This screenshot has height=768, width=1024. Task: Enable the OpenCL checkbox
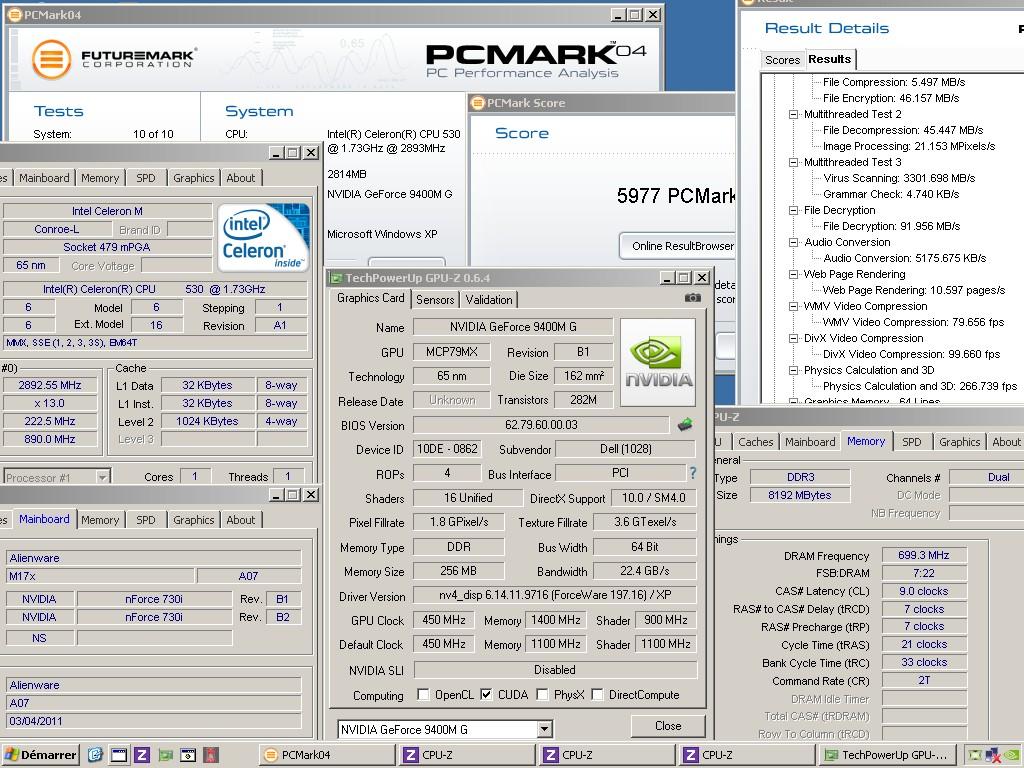tap(423, 694)
